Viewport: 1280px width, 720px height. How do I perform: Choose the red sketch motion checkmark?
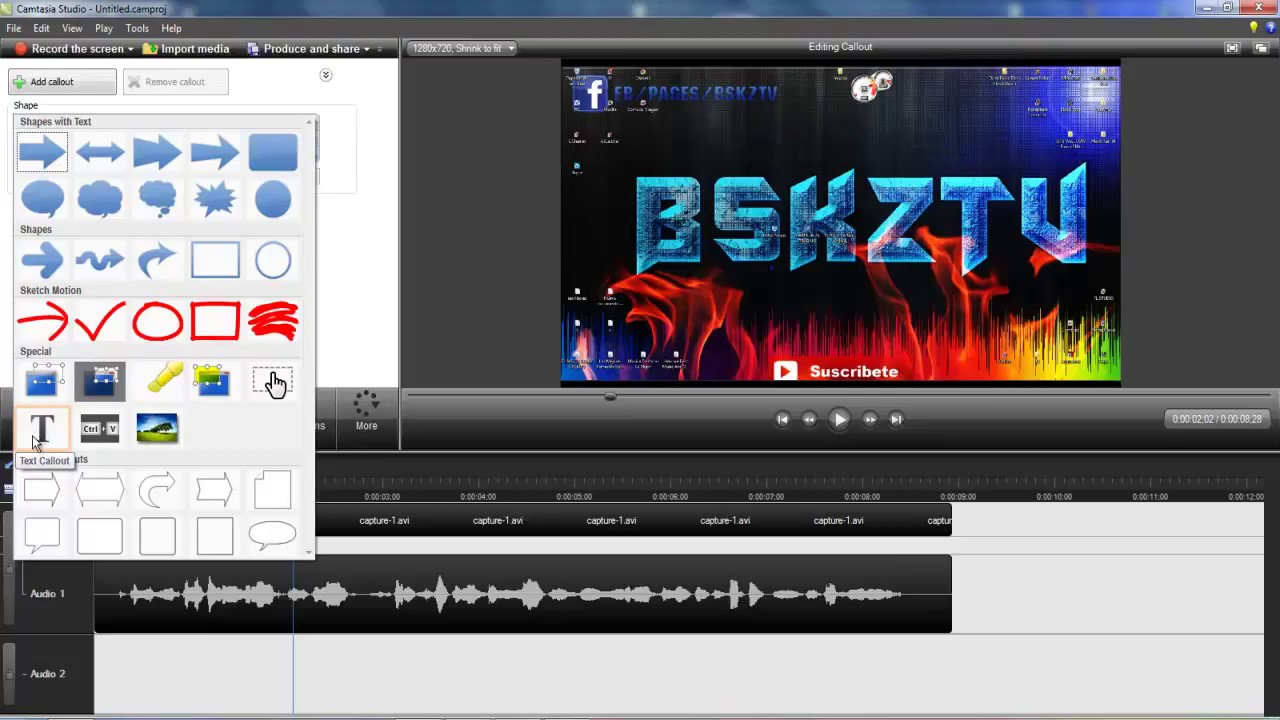pos(100,321)
